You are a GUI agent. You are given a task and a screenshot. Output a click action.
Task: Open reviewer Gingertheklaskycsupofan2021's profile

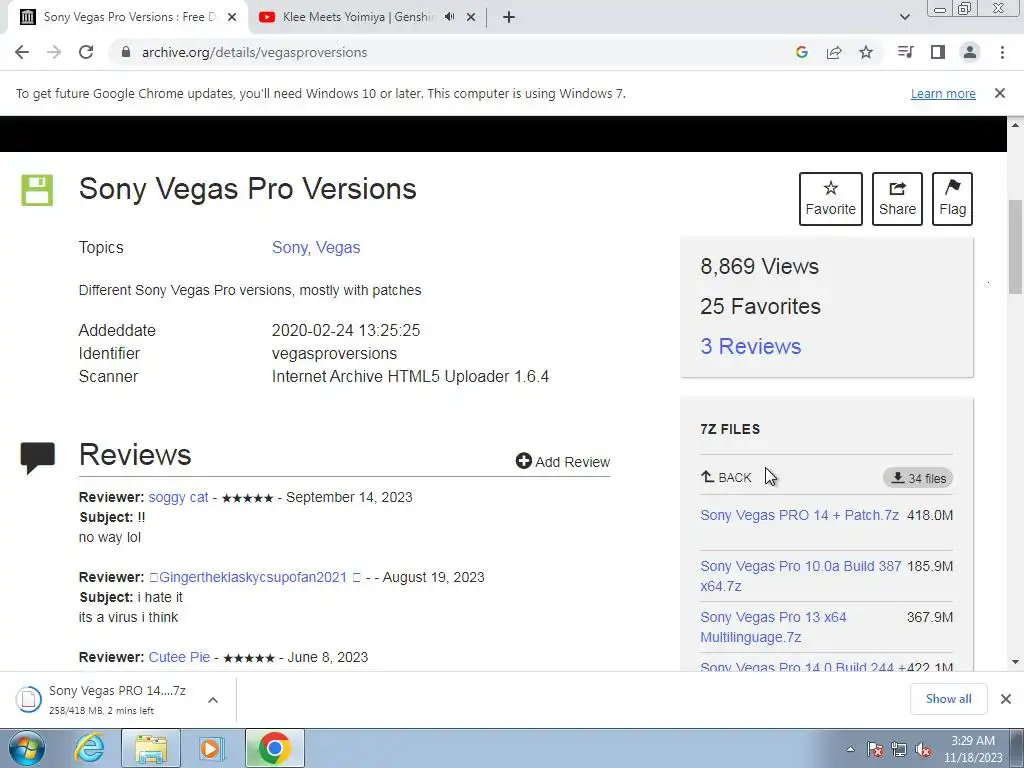coord(253,577)
